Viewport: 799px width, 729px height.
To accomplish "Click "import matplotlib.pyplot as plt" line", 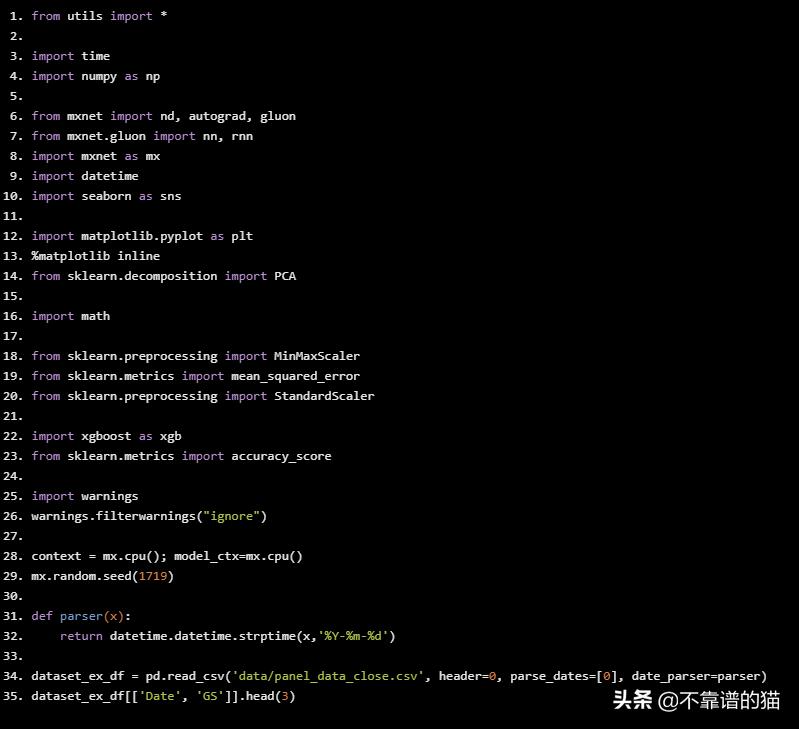I will [142, 236].
